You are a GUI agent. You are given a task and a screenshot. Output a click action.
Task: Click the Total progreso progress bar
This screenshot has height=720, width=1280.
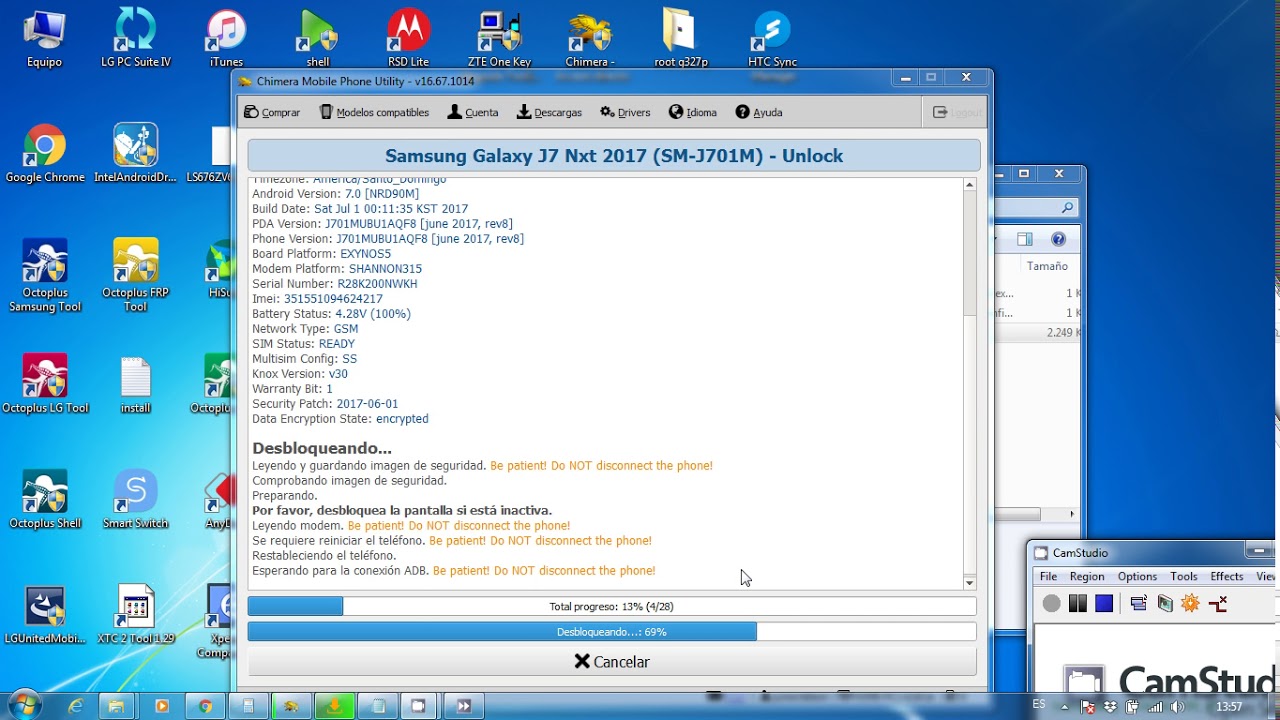point(612,606)
